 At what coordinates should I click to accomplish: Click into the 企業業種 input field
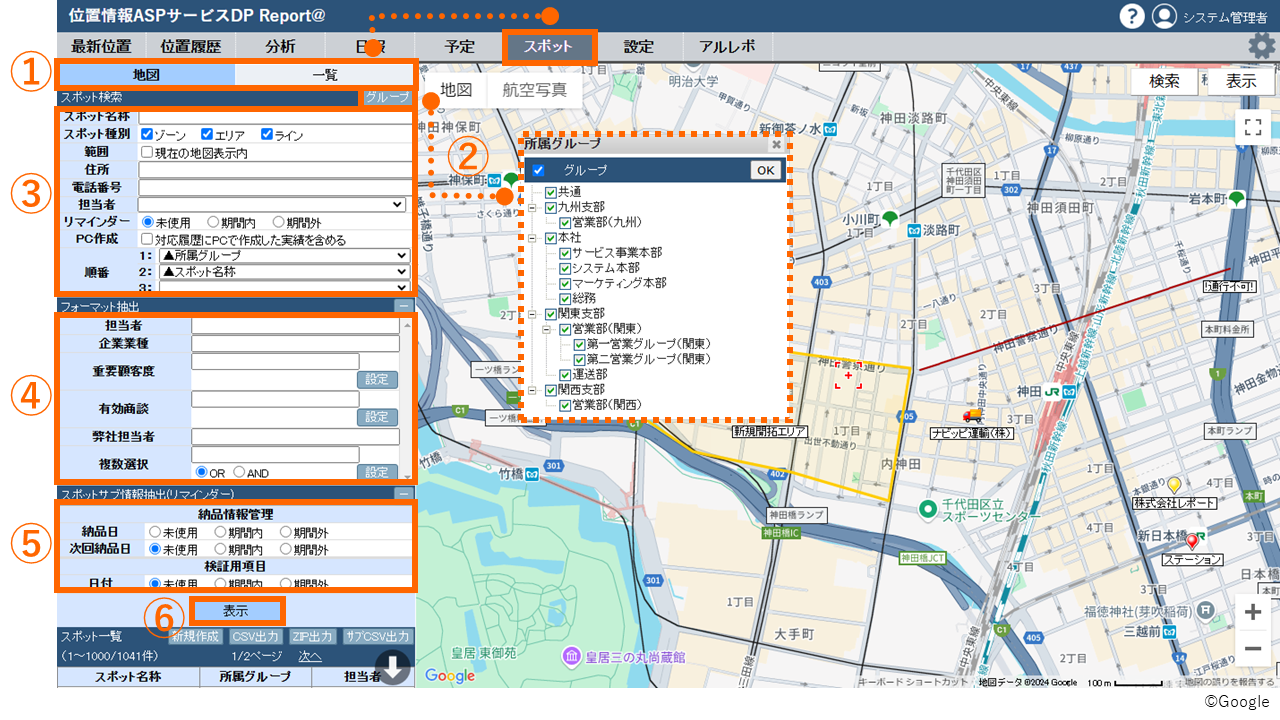point(295,344)
